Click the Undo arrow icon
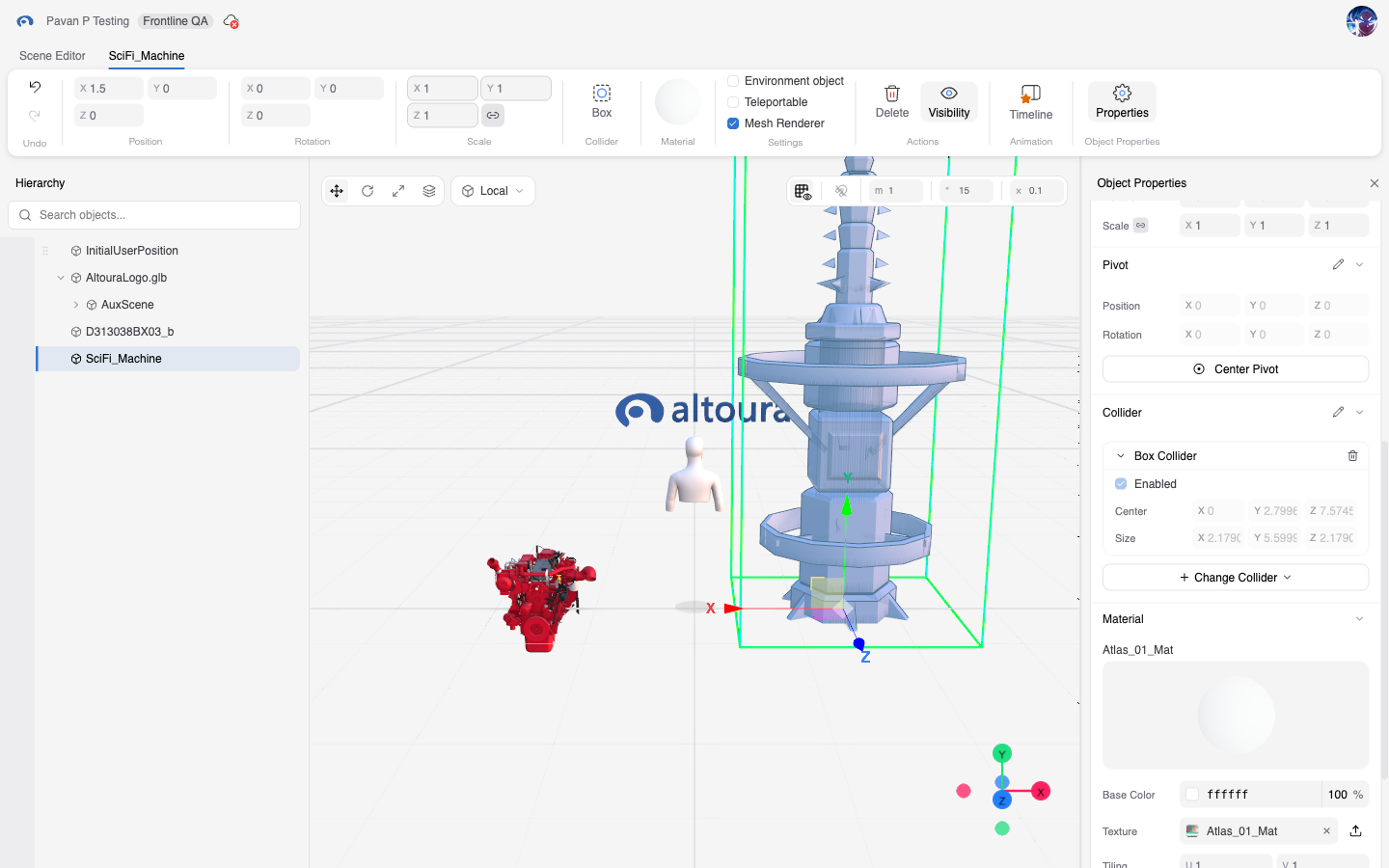Viewport: 1389px width, 868px height. (35, 87)
